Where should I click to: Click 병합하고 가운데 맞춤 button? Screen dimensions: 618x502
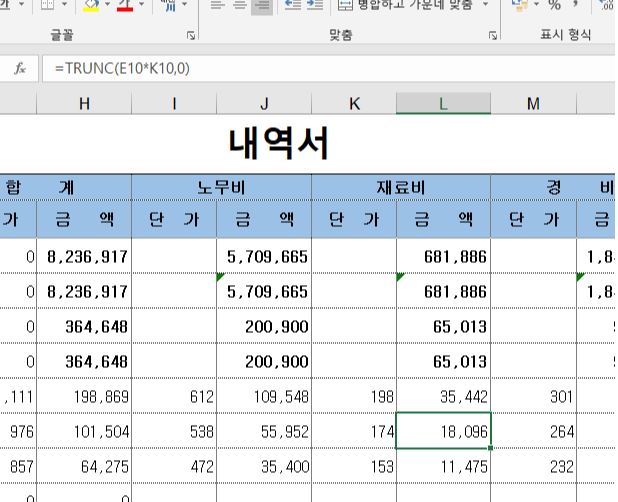pos(406,5)
